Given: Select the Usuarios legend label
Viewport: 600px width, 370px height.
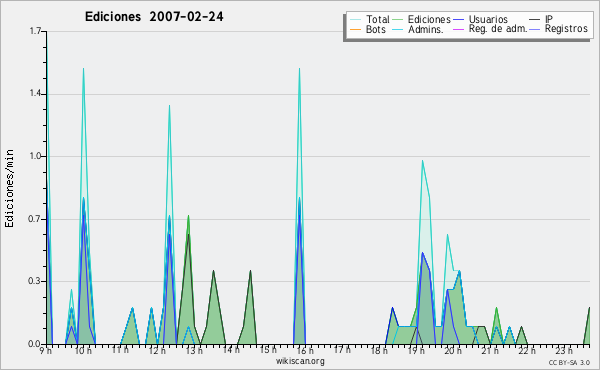Looking at the screenshot, I should (488, 19).
